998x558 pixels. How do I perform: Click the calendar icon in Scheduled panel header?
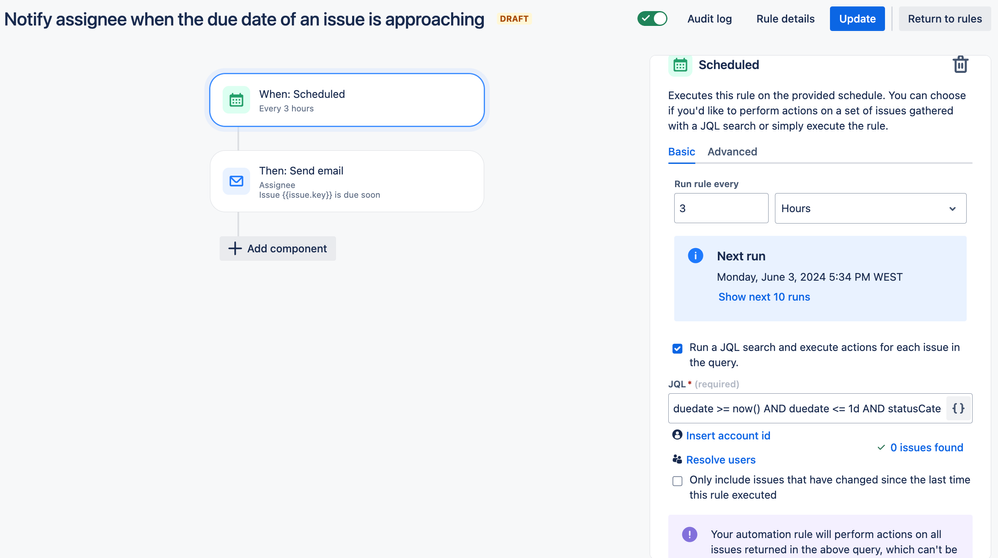click(680, 65)
